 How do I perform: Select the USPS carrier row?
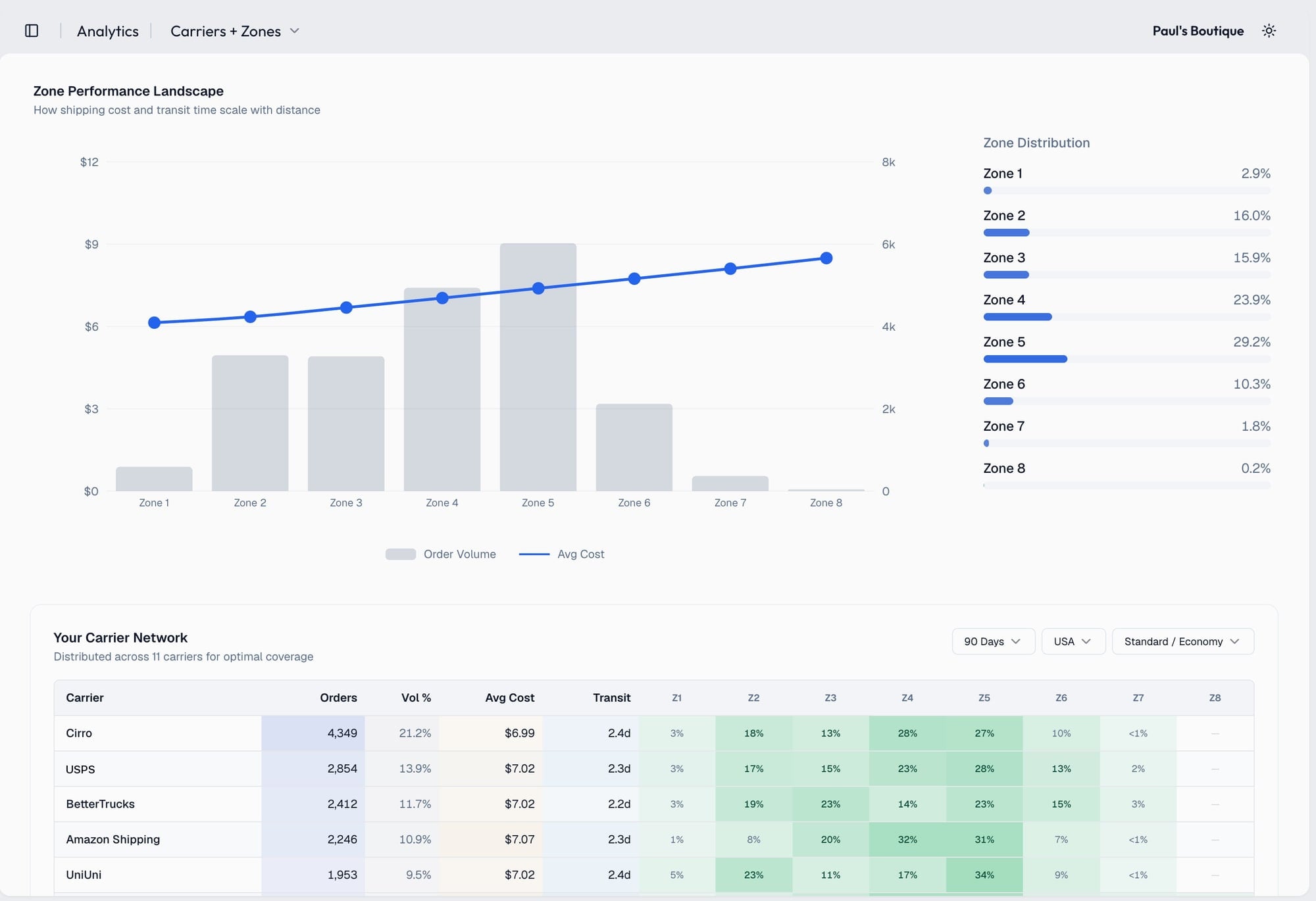654,769
